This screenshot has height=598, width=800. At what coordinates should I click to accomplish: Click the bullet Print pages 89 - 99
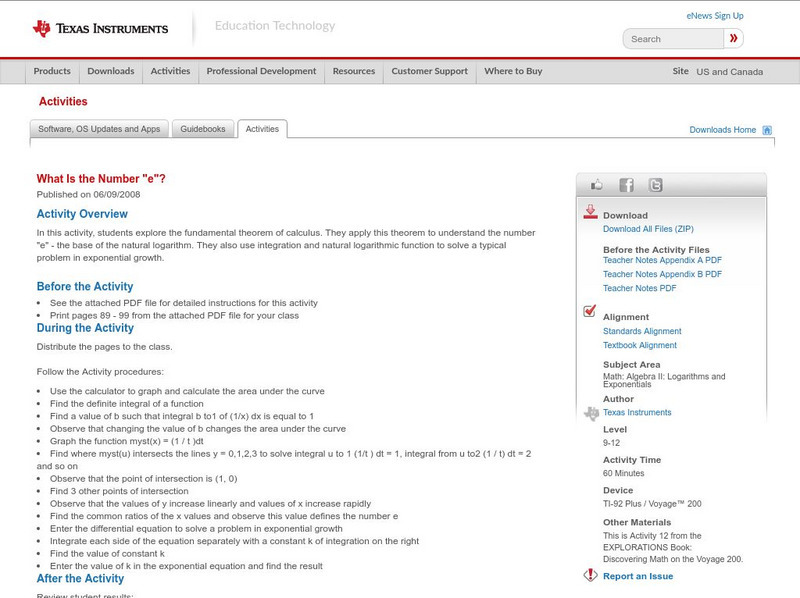tap(174, 315)
